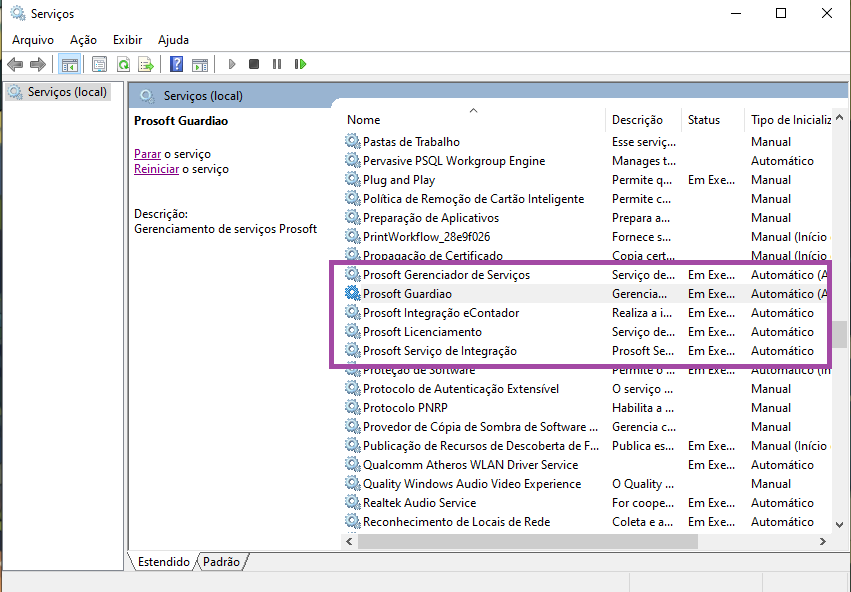Image resolution: width=851 pixels, height=592 pixels.
Task: Select Preparação de Aplicativos service
Action: click(x=588, y=218)
